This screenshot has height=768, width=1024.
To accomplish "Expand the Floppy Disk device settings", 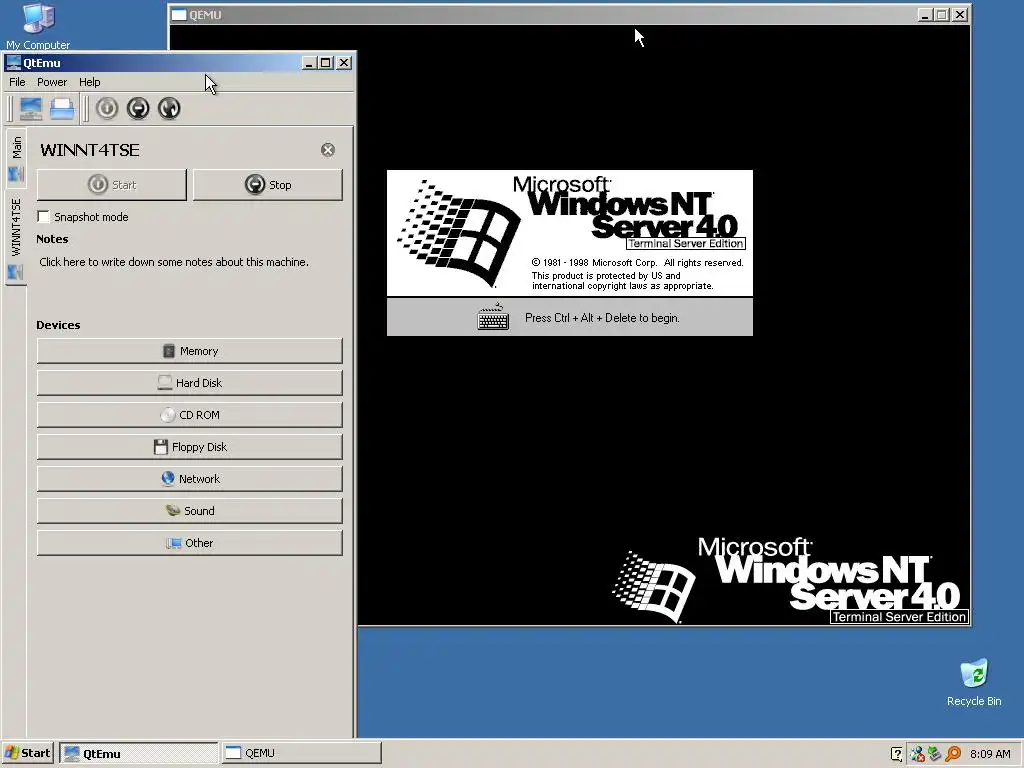I will coord(189,447).
